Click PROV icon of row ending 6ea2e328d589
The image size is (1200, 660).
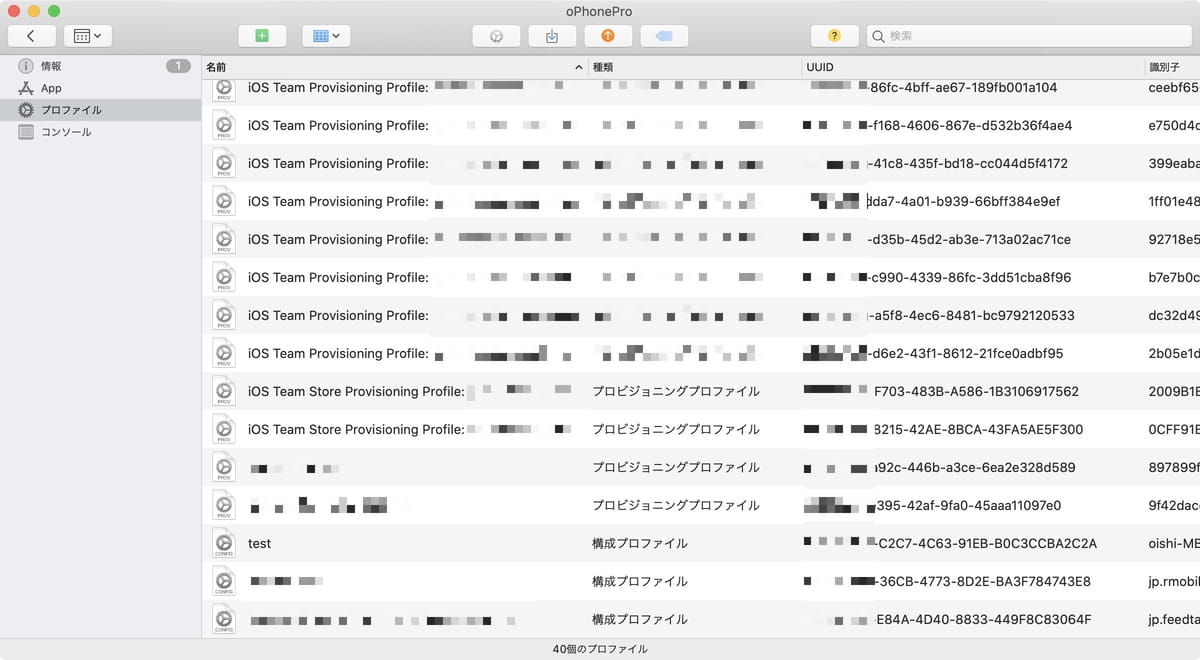click(x=224, y=467)
